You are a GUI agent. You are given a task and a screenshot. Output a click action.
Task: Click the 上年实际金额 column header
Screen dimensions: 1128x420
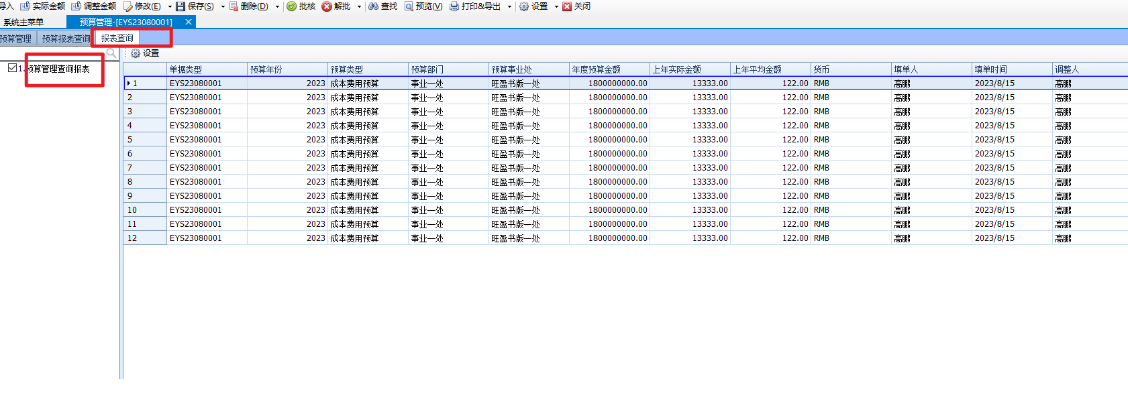691,70
